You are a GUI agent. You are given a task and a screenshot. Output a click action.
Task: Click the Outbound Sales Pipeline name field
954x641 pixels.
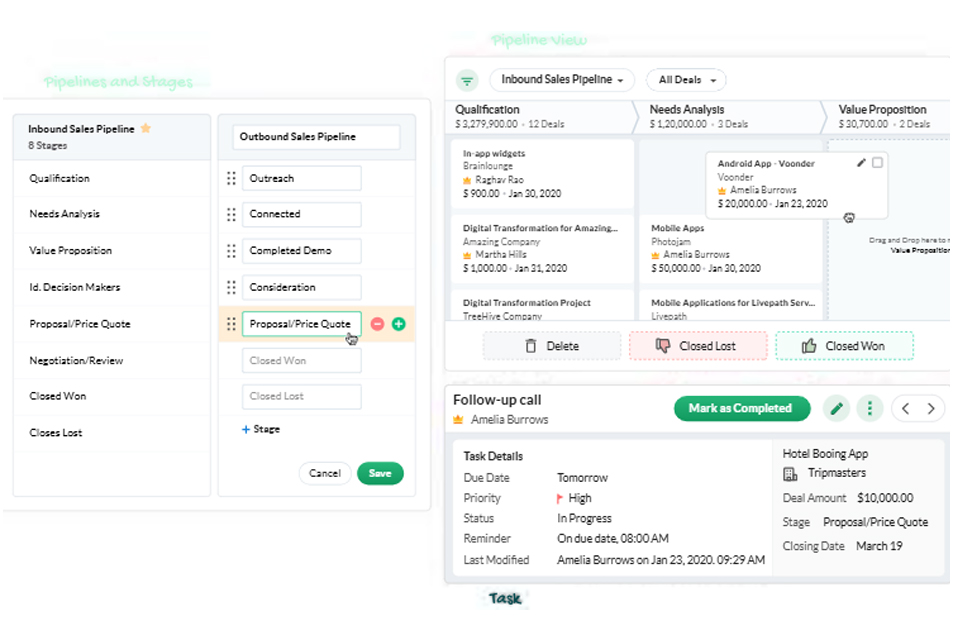point(316,137)
